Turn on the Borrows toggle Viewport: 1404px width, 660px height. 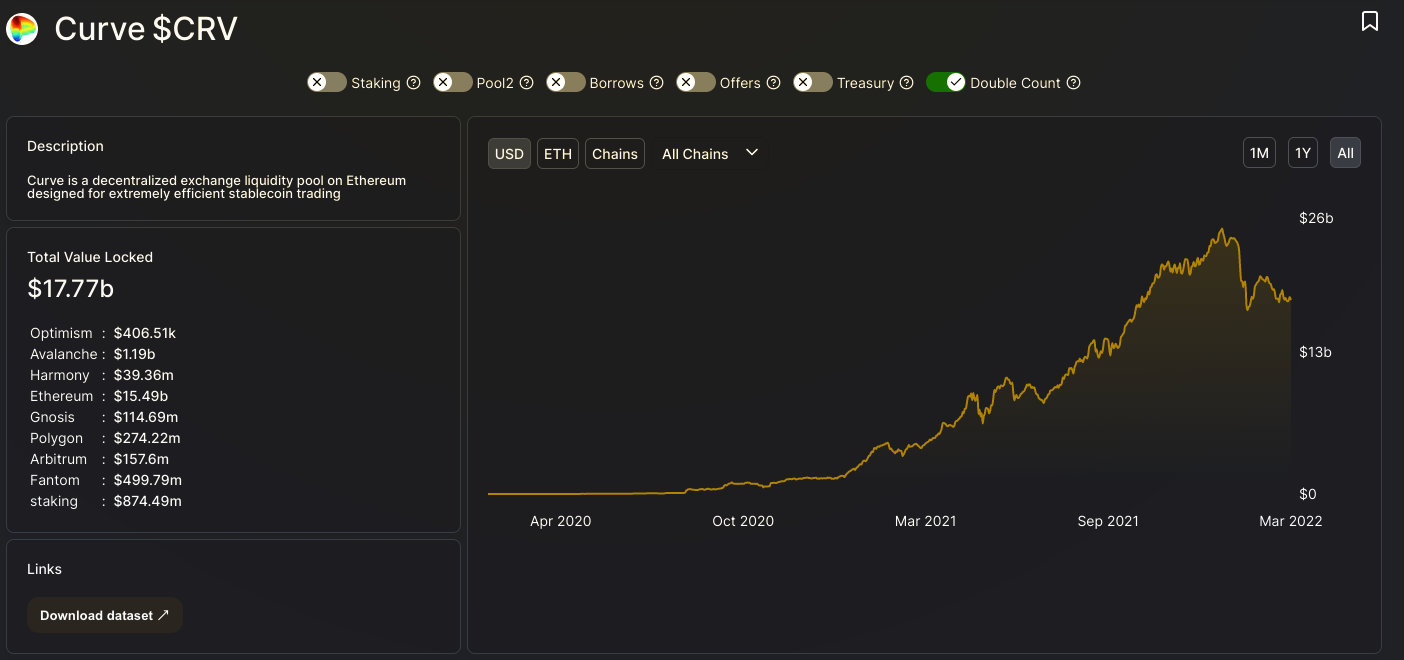566,82
